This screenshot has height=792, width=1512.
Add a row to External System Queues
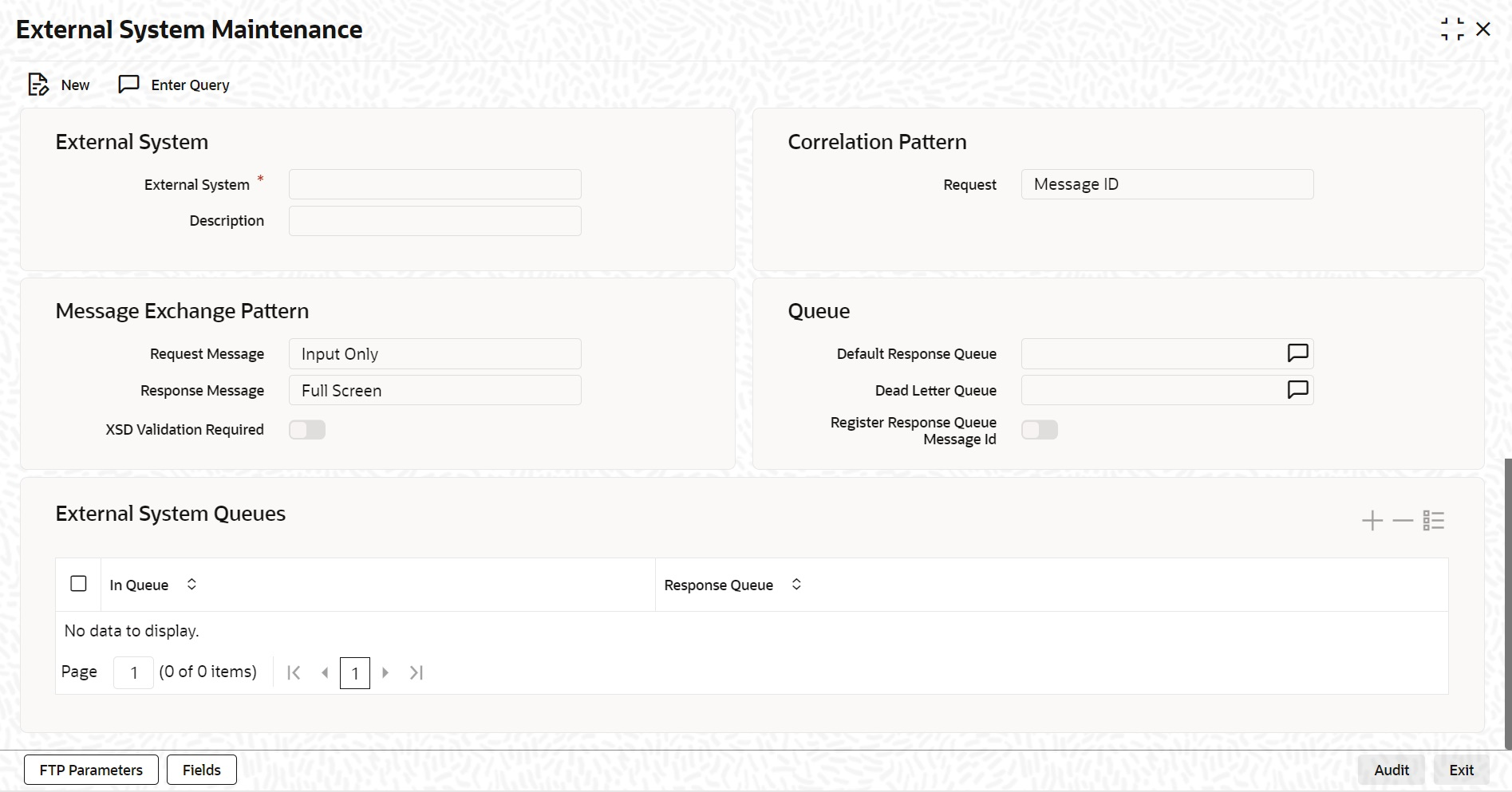(x=1372, y=521)
